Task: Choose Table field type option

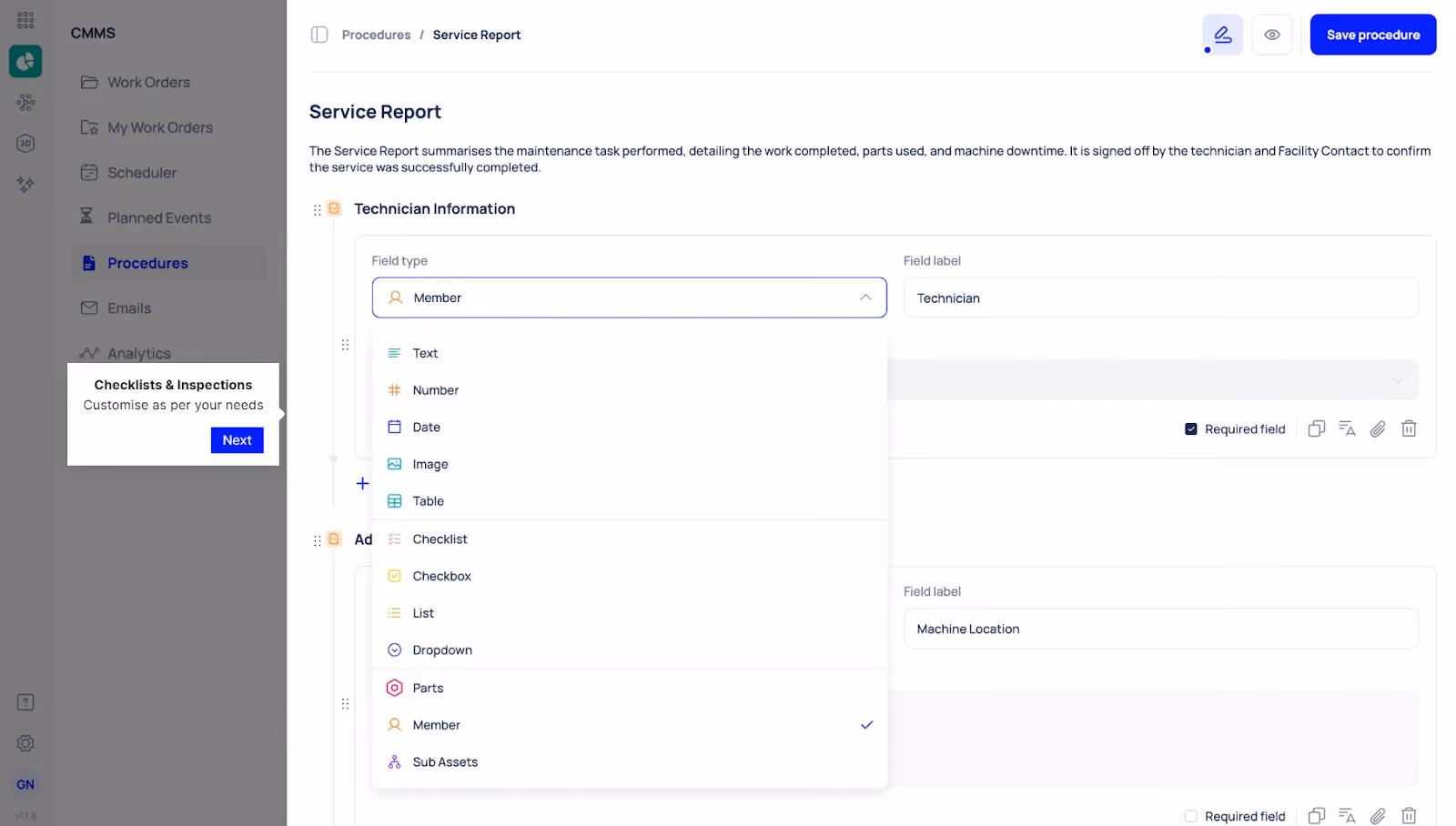Action: (630, 501)
